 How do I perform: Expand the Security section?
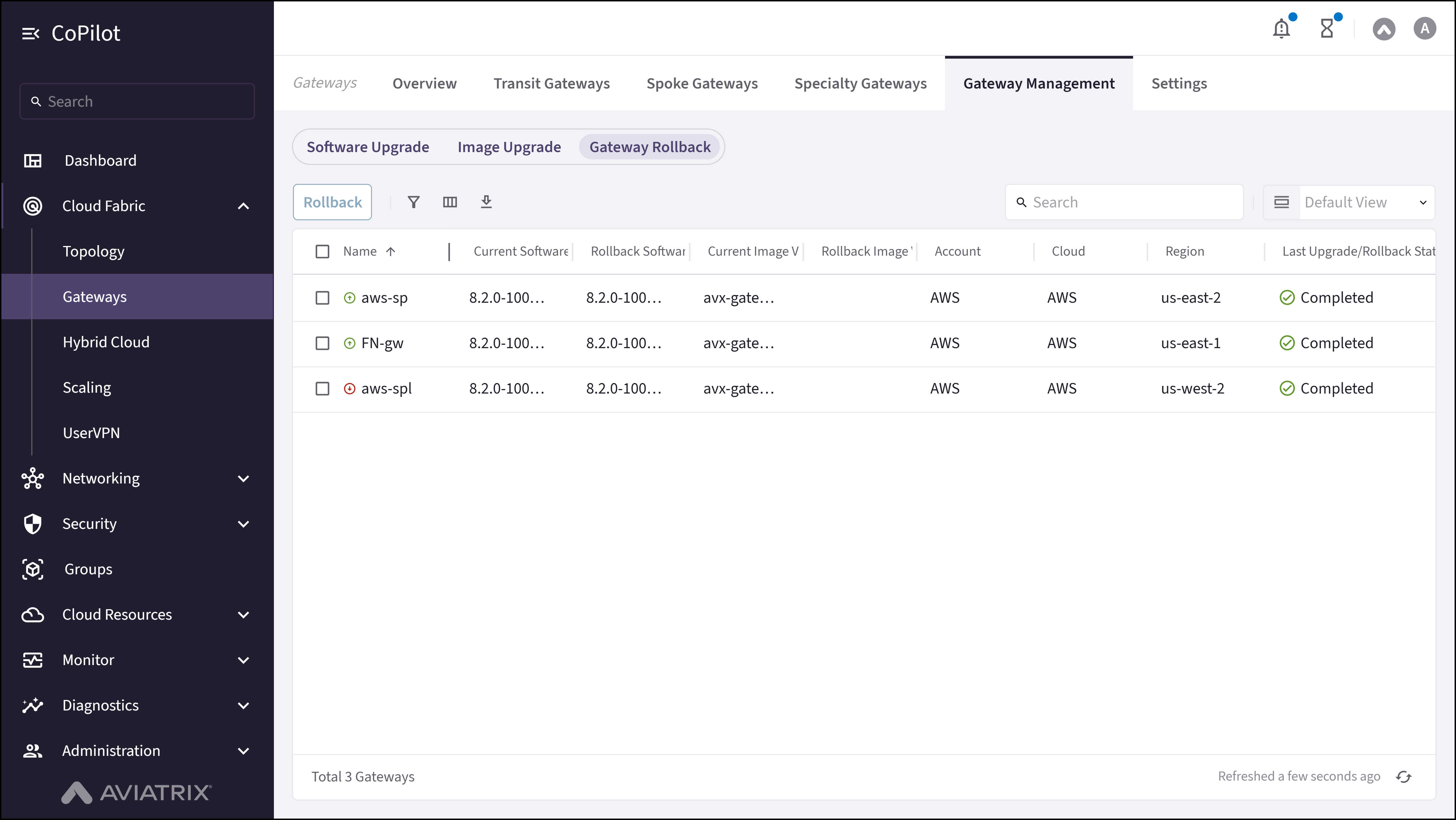(243, 524)
